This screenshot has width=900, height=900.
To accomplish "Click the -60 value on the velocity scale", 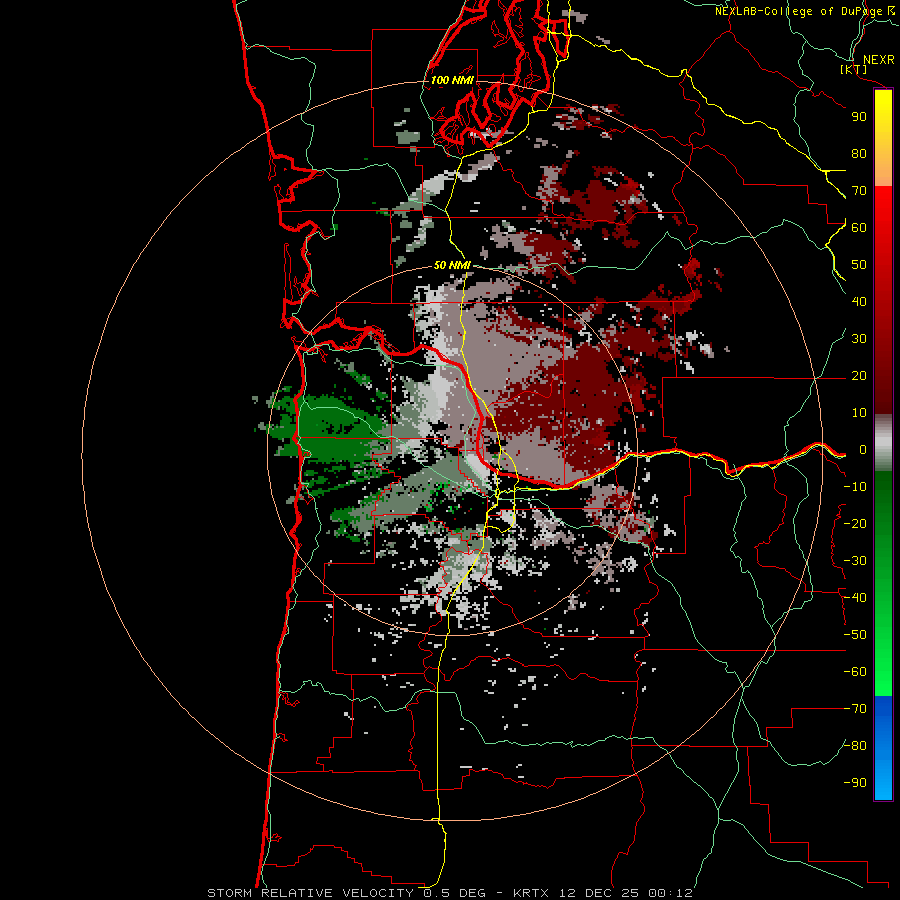I will 855,672.
